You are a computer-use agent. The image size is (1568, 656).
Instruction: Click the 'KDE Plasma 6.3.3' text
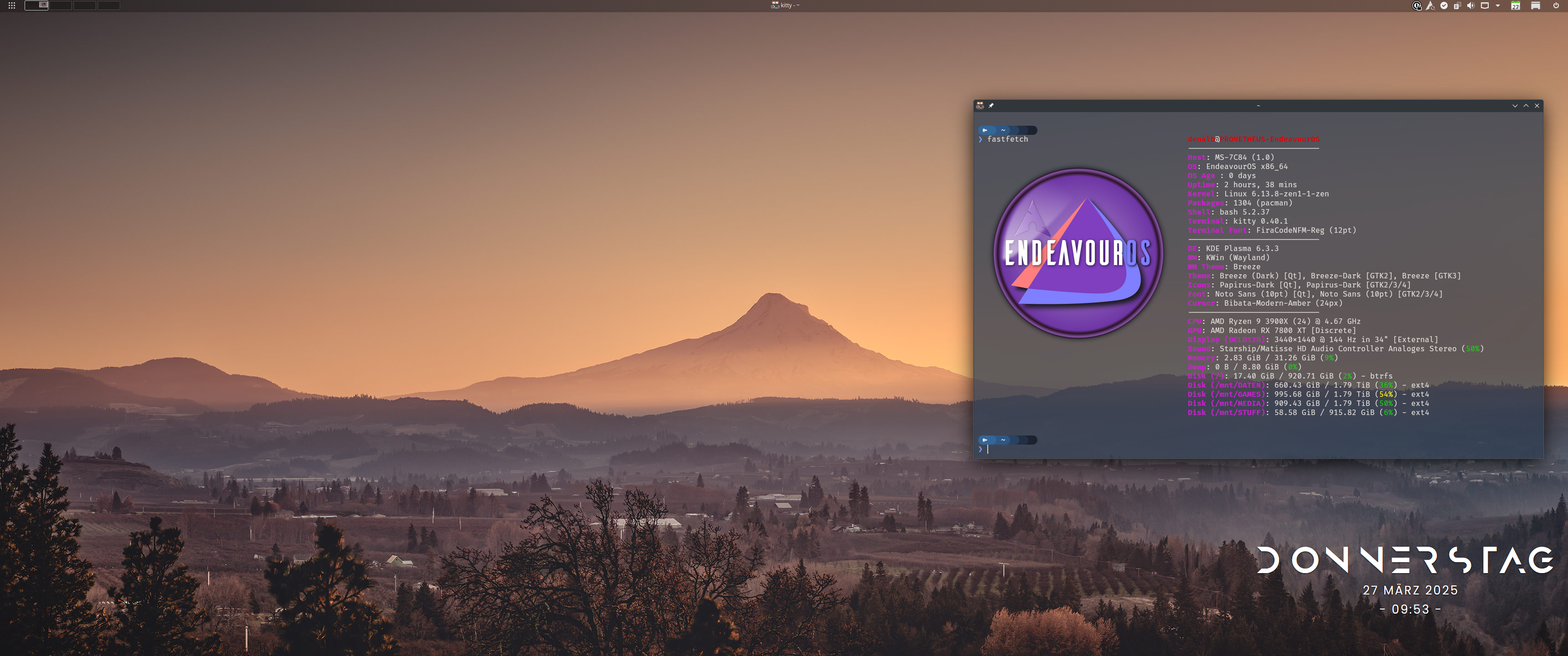coord(1243,249)
